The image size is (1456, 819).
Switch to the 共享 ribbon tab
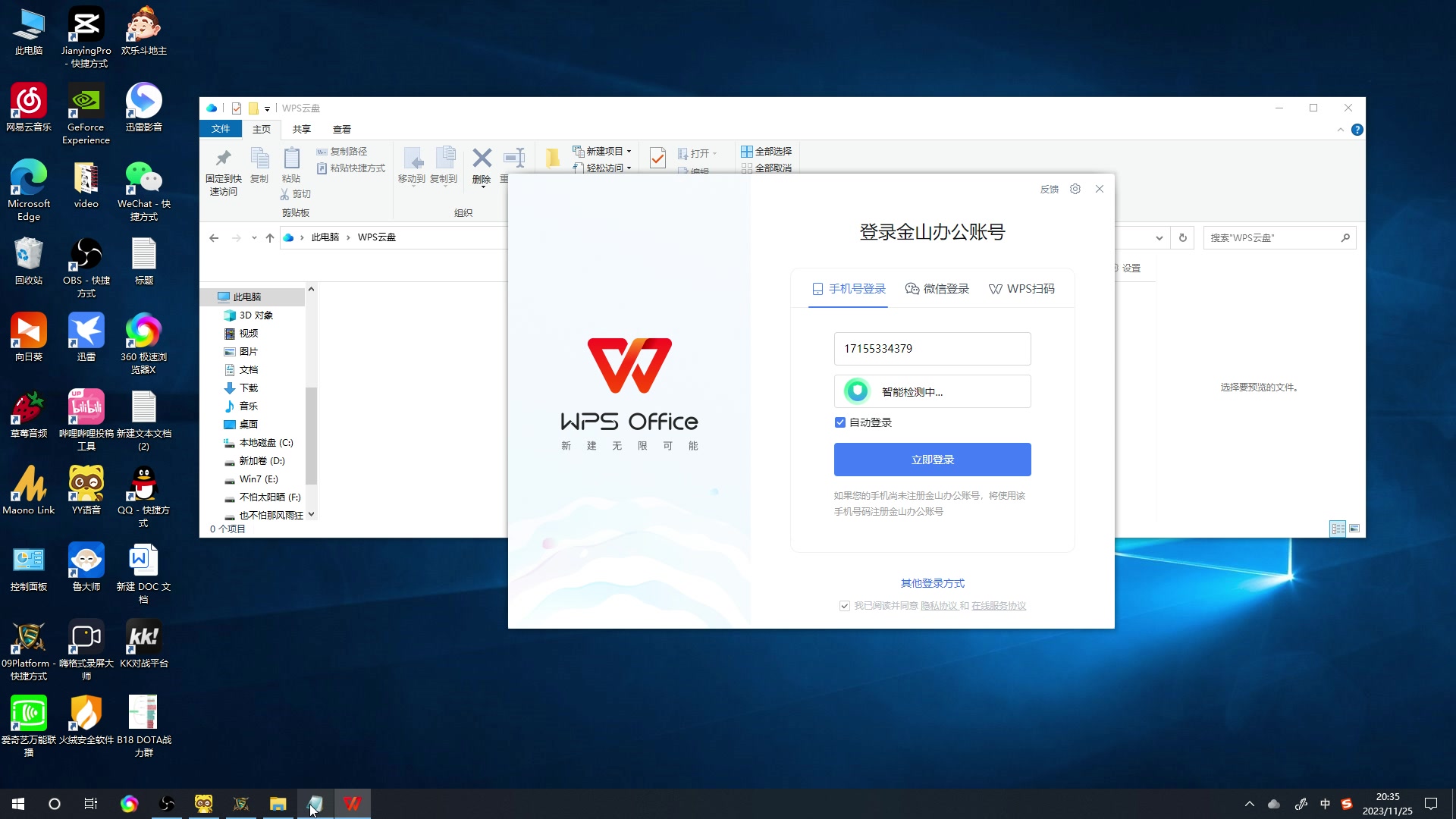(x=302, y=130)
